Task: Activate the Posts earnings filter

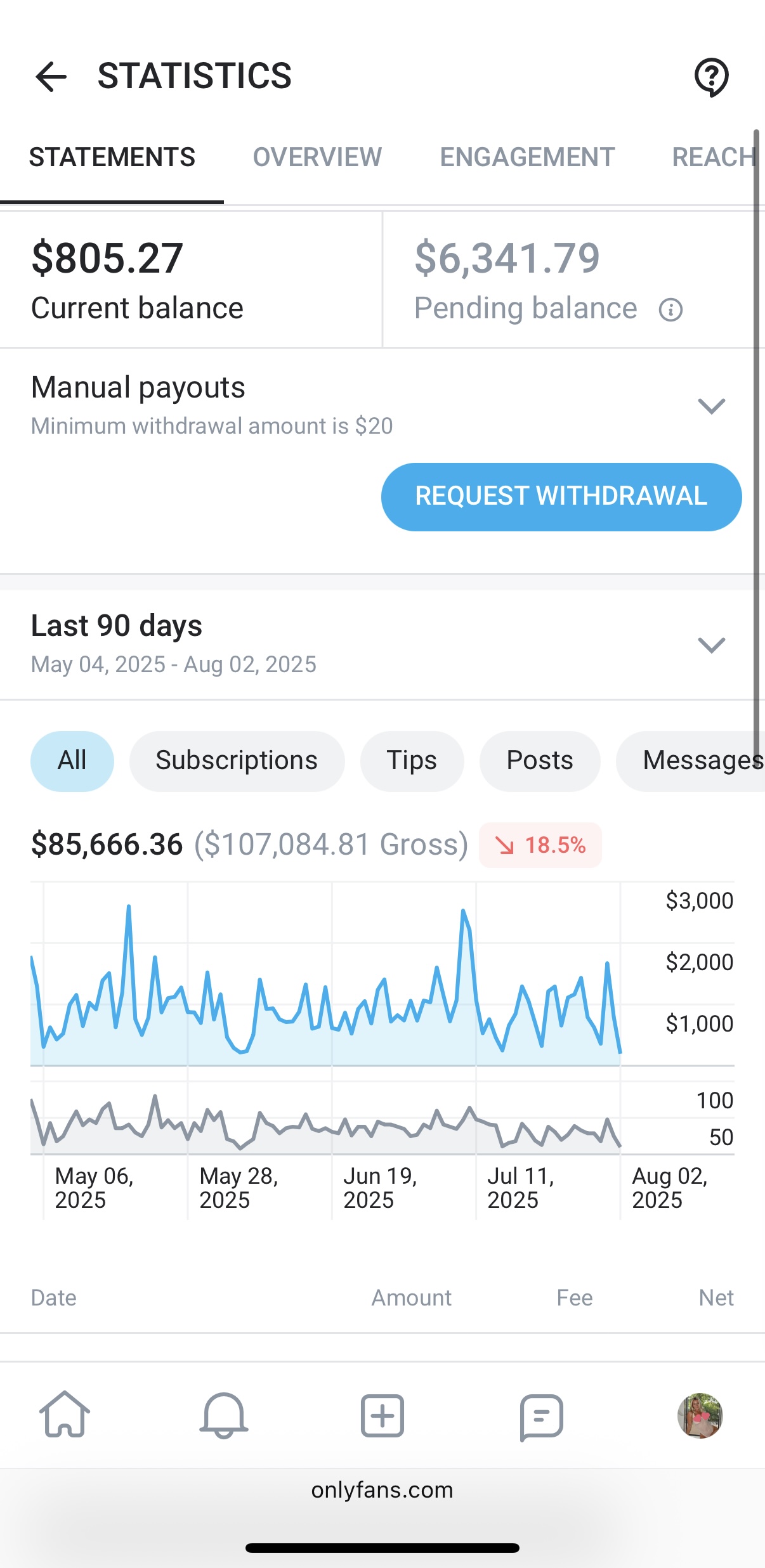Action: [539, 760]
